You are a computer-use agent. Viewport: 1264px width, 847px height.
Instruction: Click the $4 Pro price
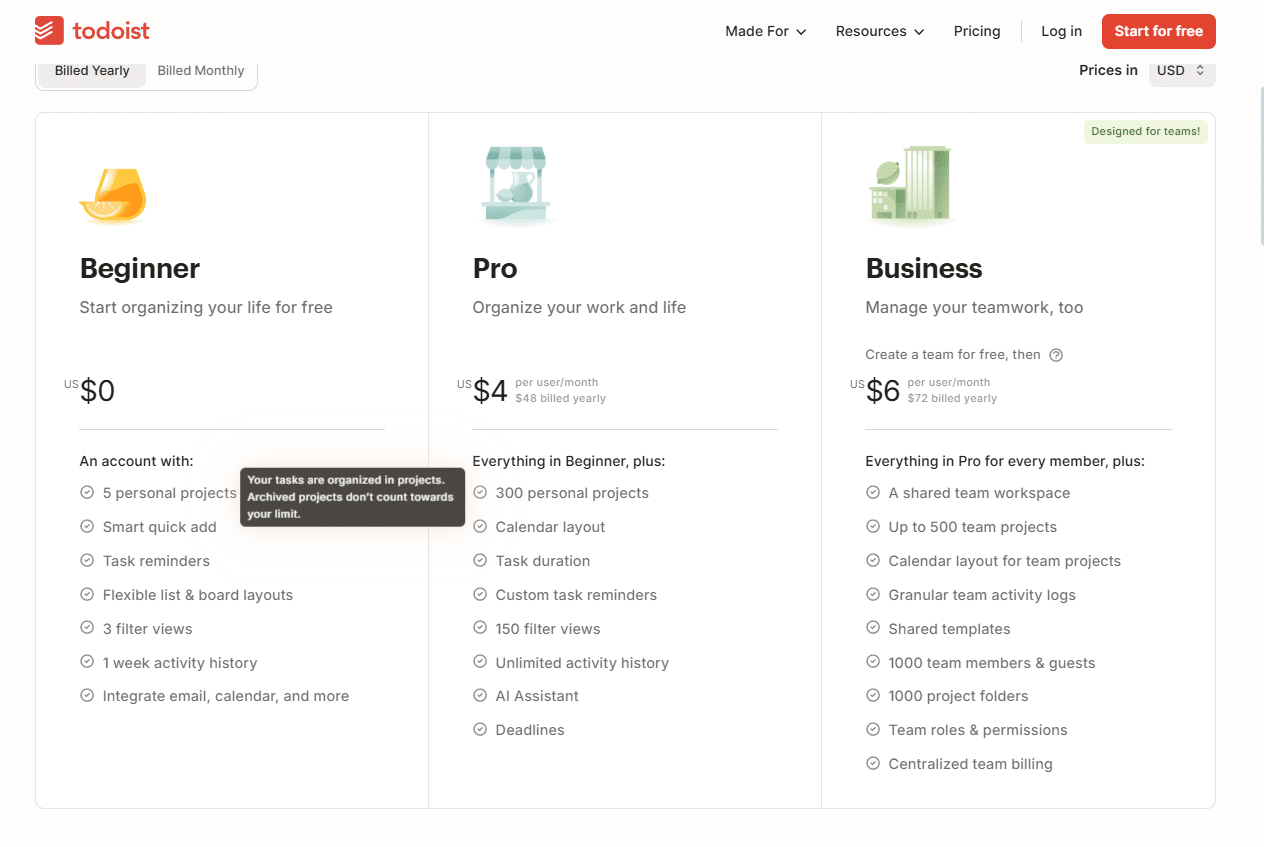(490, 390)
